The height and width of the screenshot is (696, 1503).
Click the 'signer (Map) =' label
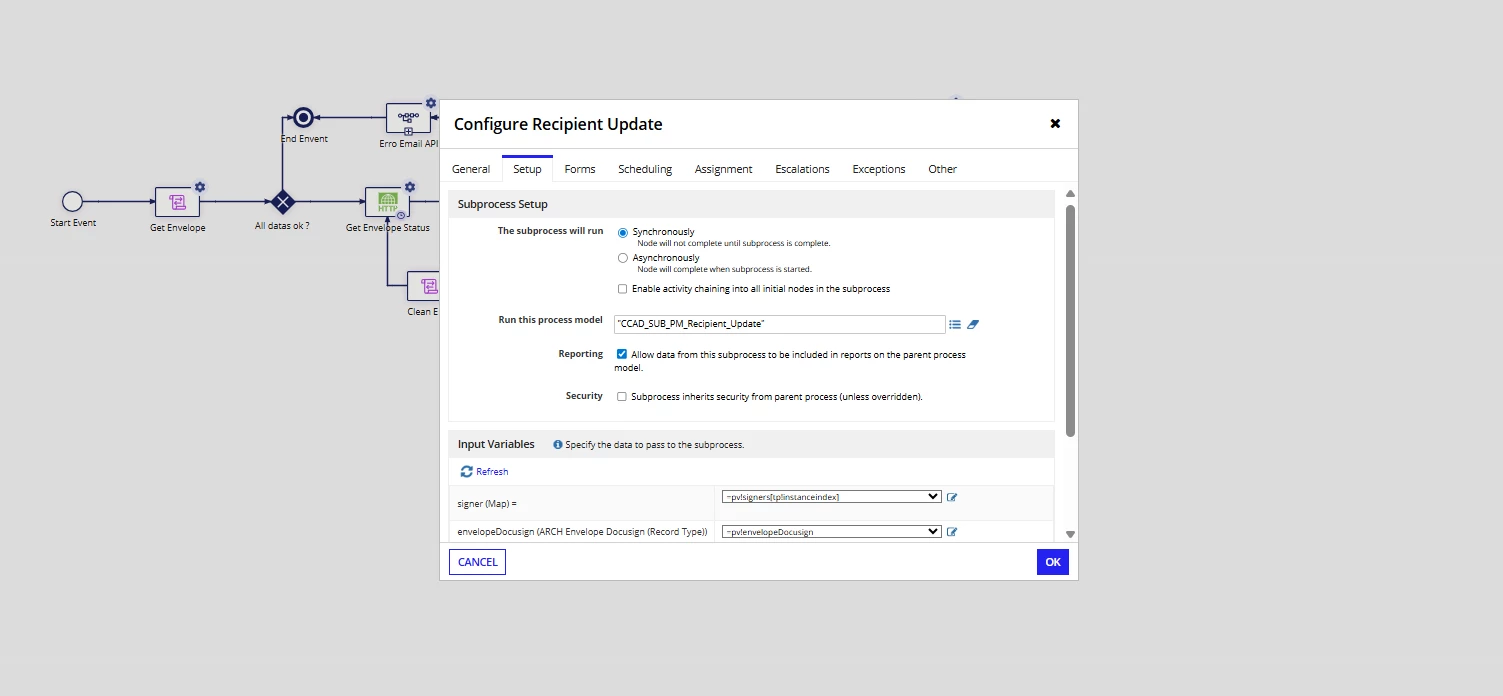pos(487,503)
